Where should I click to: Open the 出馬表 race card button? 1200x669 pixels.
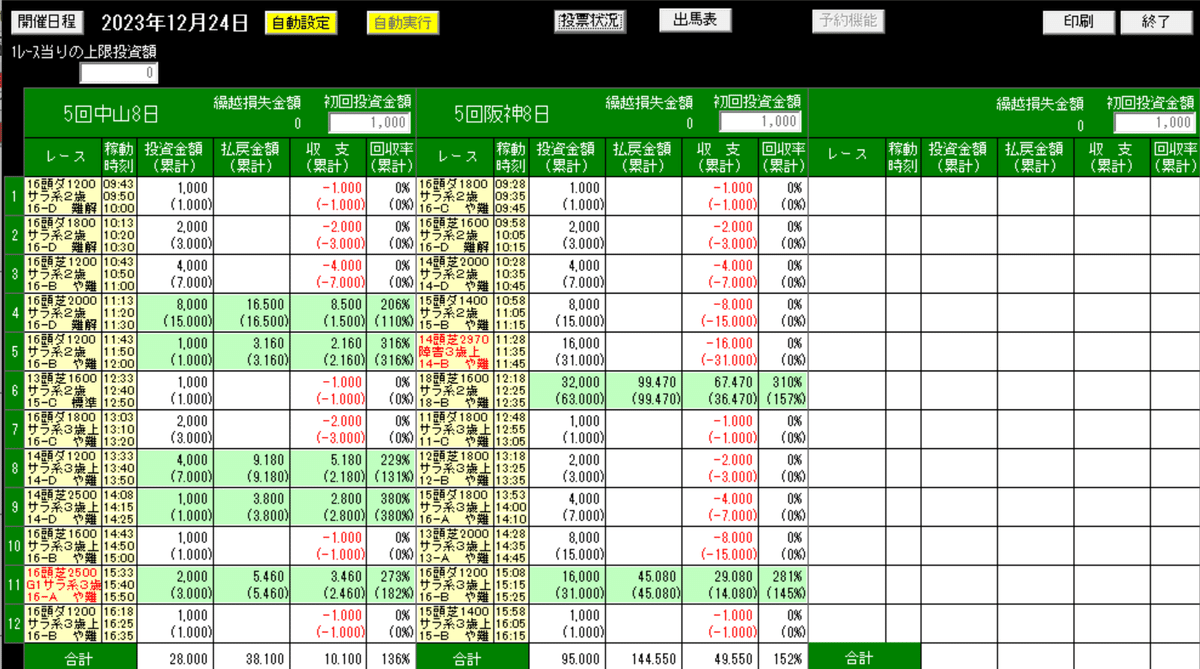[695, 20]
